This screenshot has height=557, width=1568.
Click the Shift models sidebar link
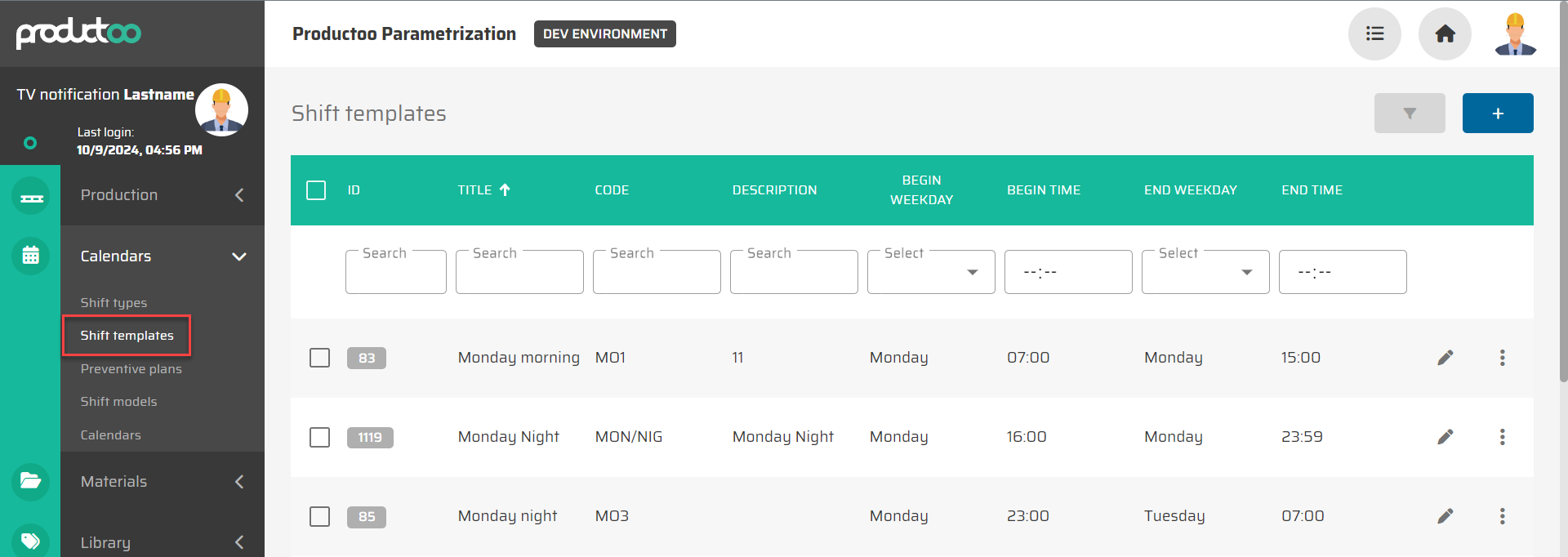[118, 402]
